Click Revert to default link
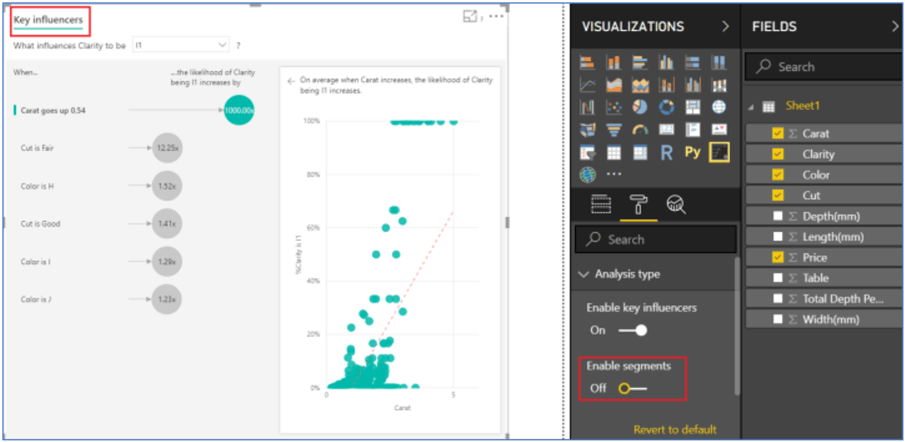905x442 pixels. coord(675,430)
